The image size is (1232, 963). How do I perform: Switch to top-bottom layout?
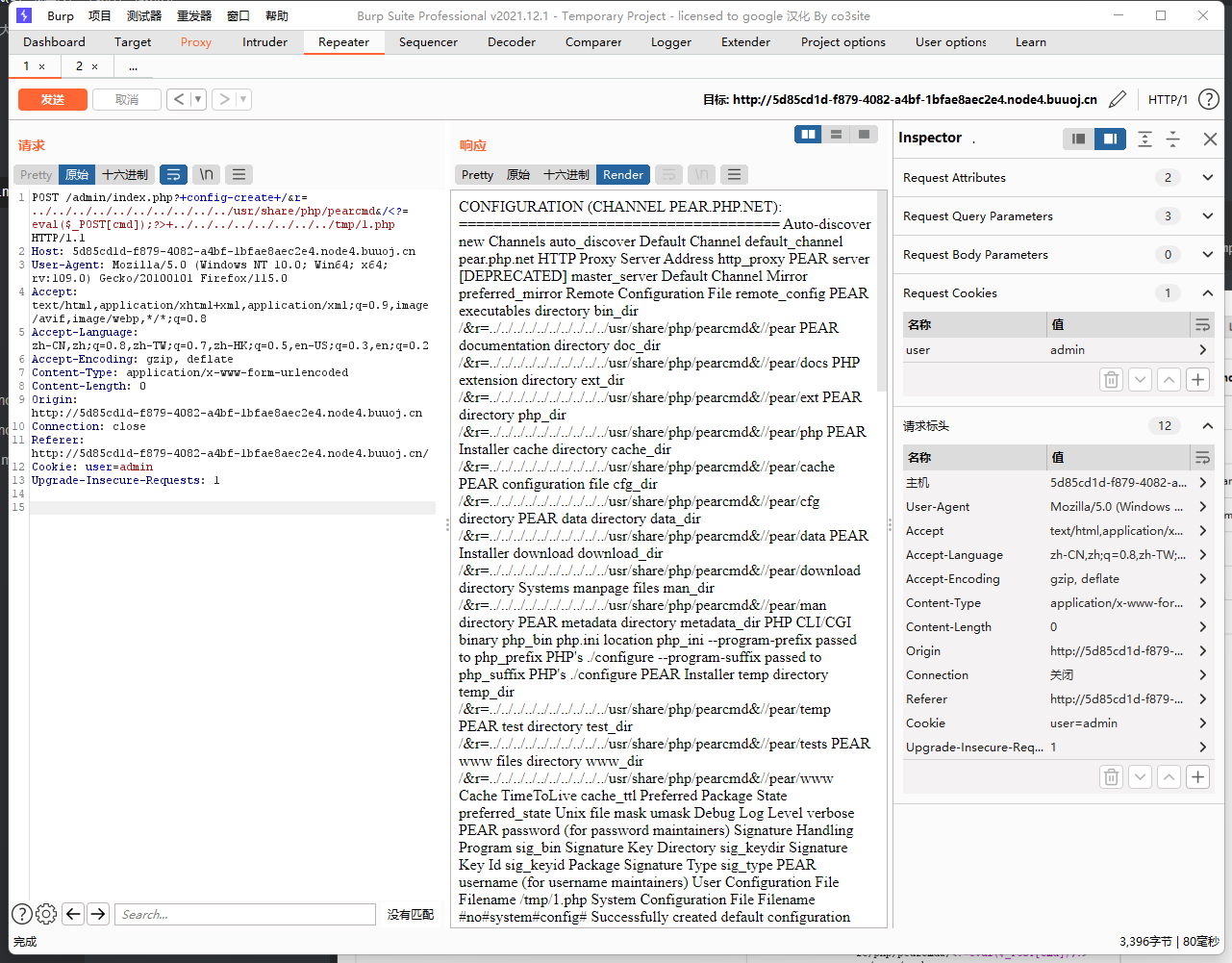coord(836,134)
